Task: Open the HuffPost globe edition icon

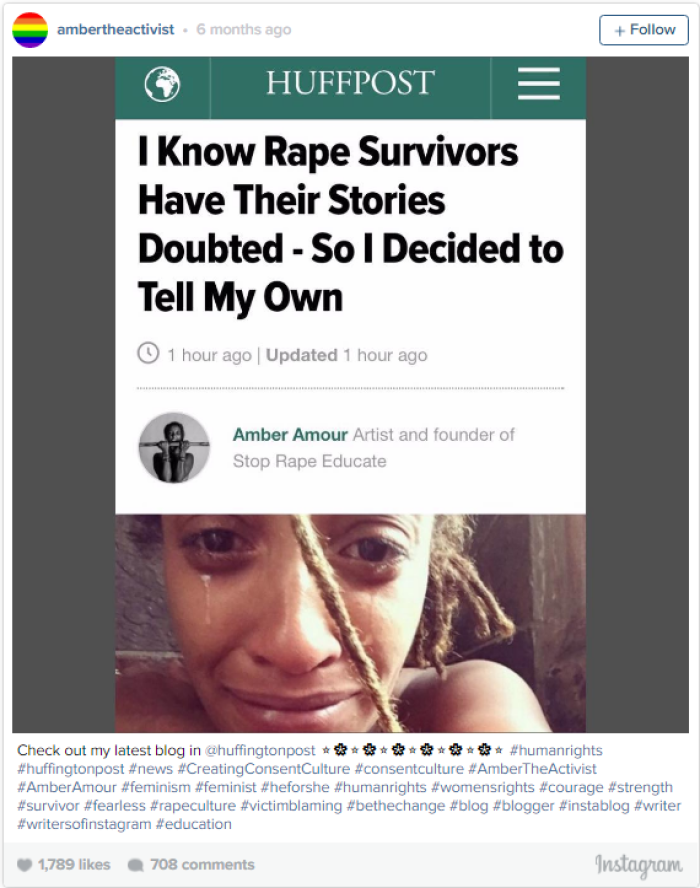Action: pyautogui.click(x=163, y=84)
